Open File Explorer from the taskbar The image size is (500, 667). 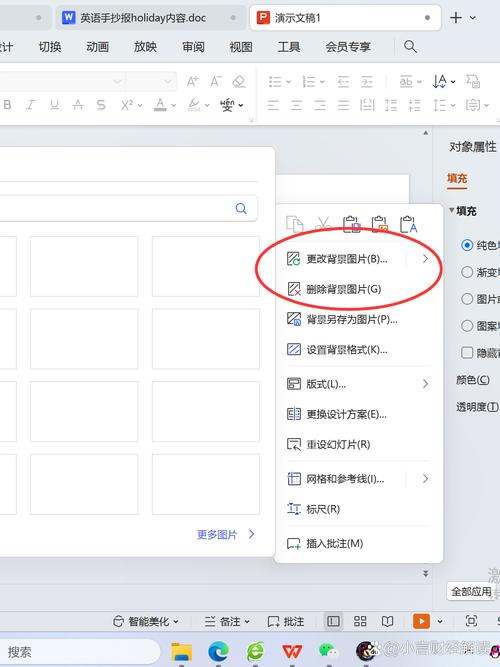pos(182,651)
